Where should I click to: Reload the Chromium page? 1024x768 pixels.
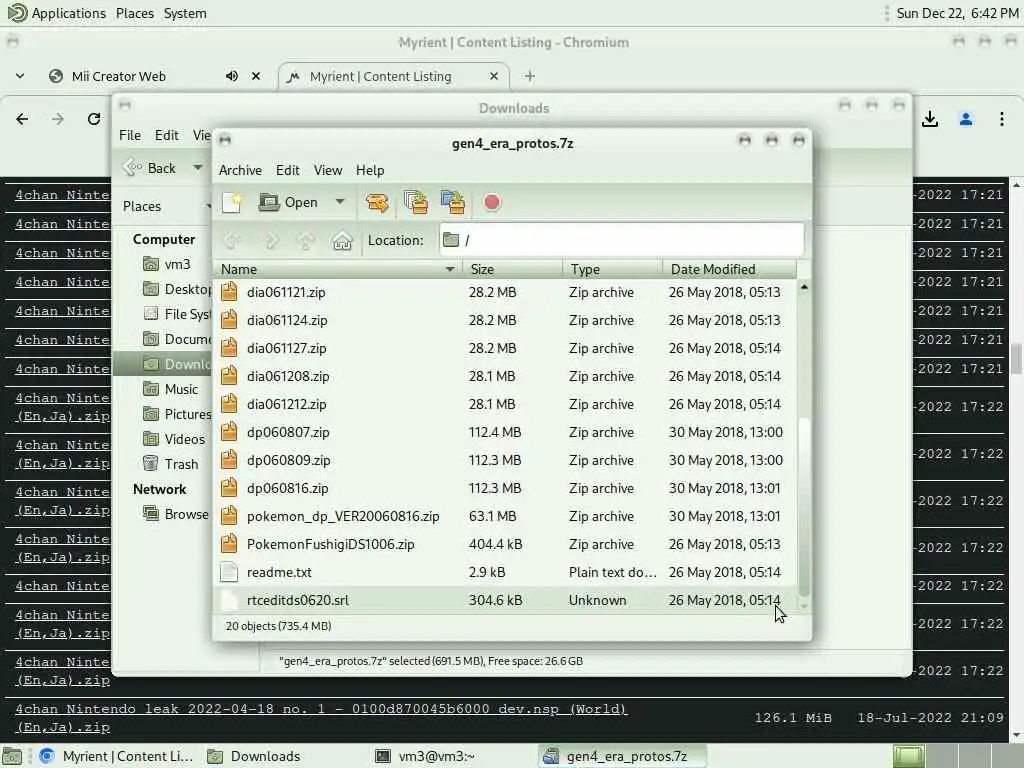(x=94, y=119)
